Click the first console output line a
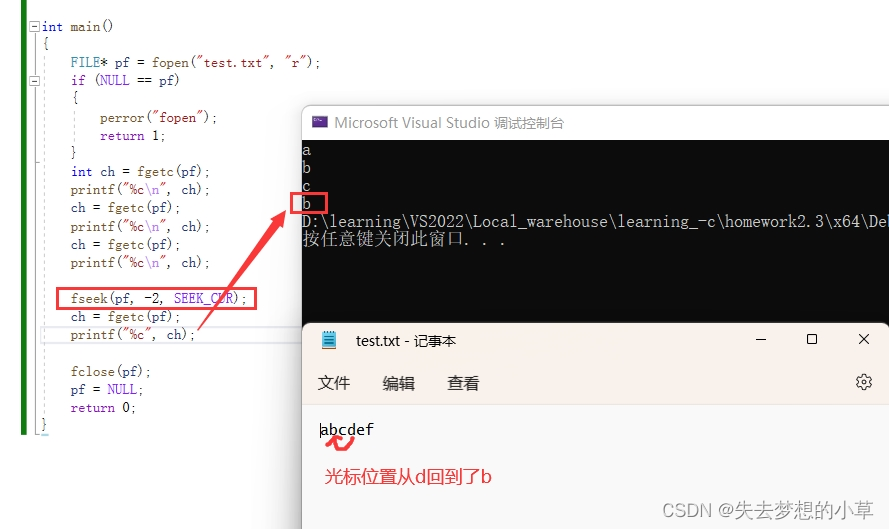Viewport: 889px width, 529px height. click(x=306, y=150)
